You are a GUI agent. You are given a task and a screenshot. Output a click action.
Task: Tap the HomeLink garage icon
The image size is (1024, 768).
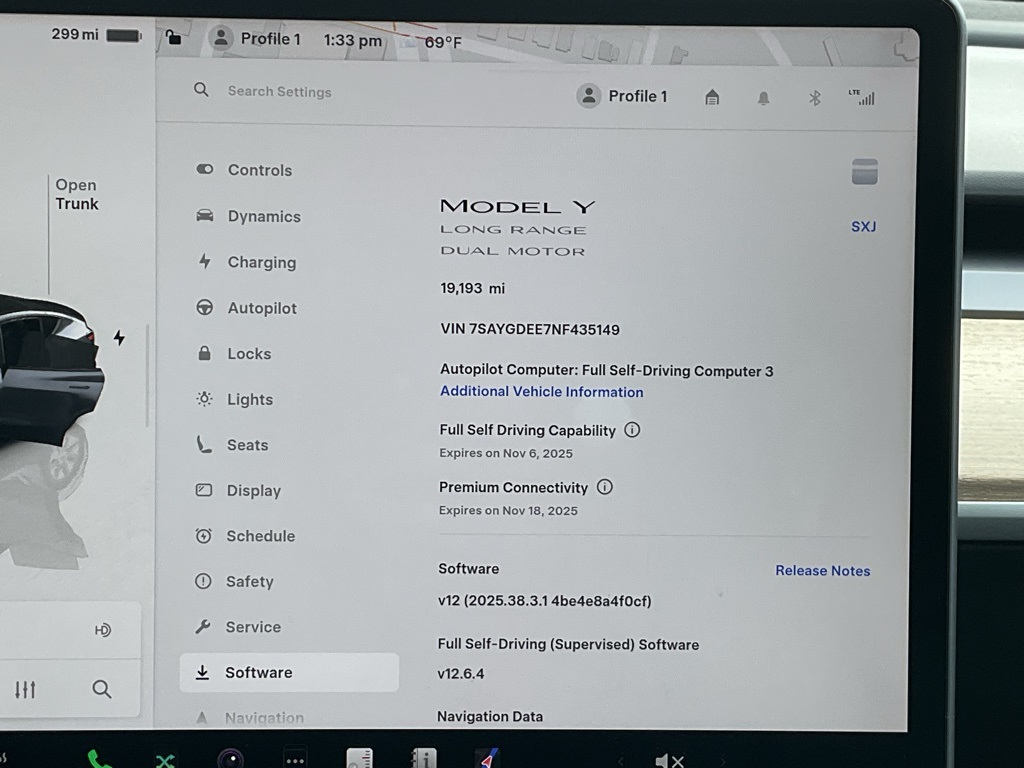pos(712,97)
